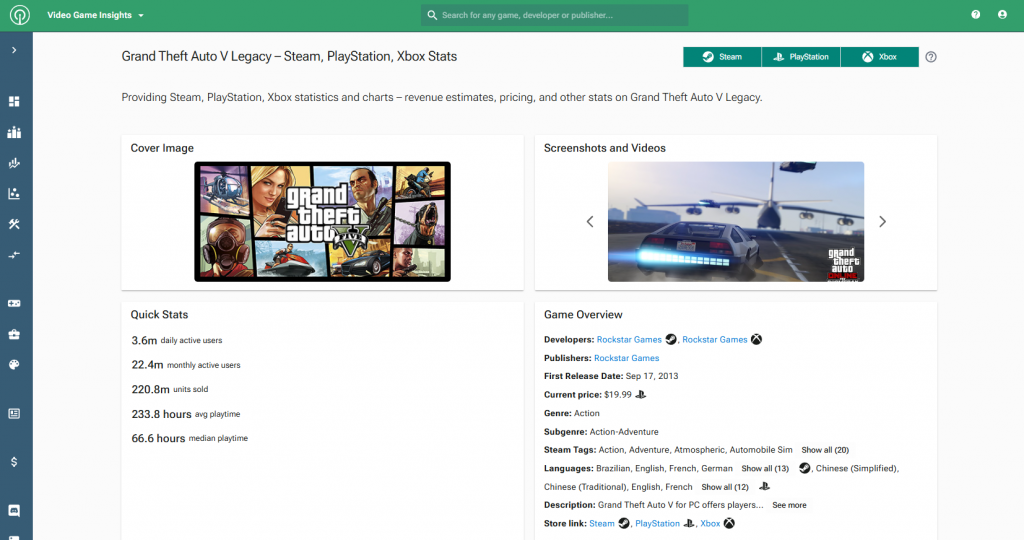Open the podium rankings icon in sidebar
Image resolution: width=1024 pixels, height=540 pixels.
coord(14,133)
